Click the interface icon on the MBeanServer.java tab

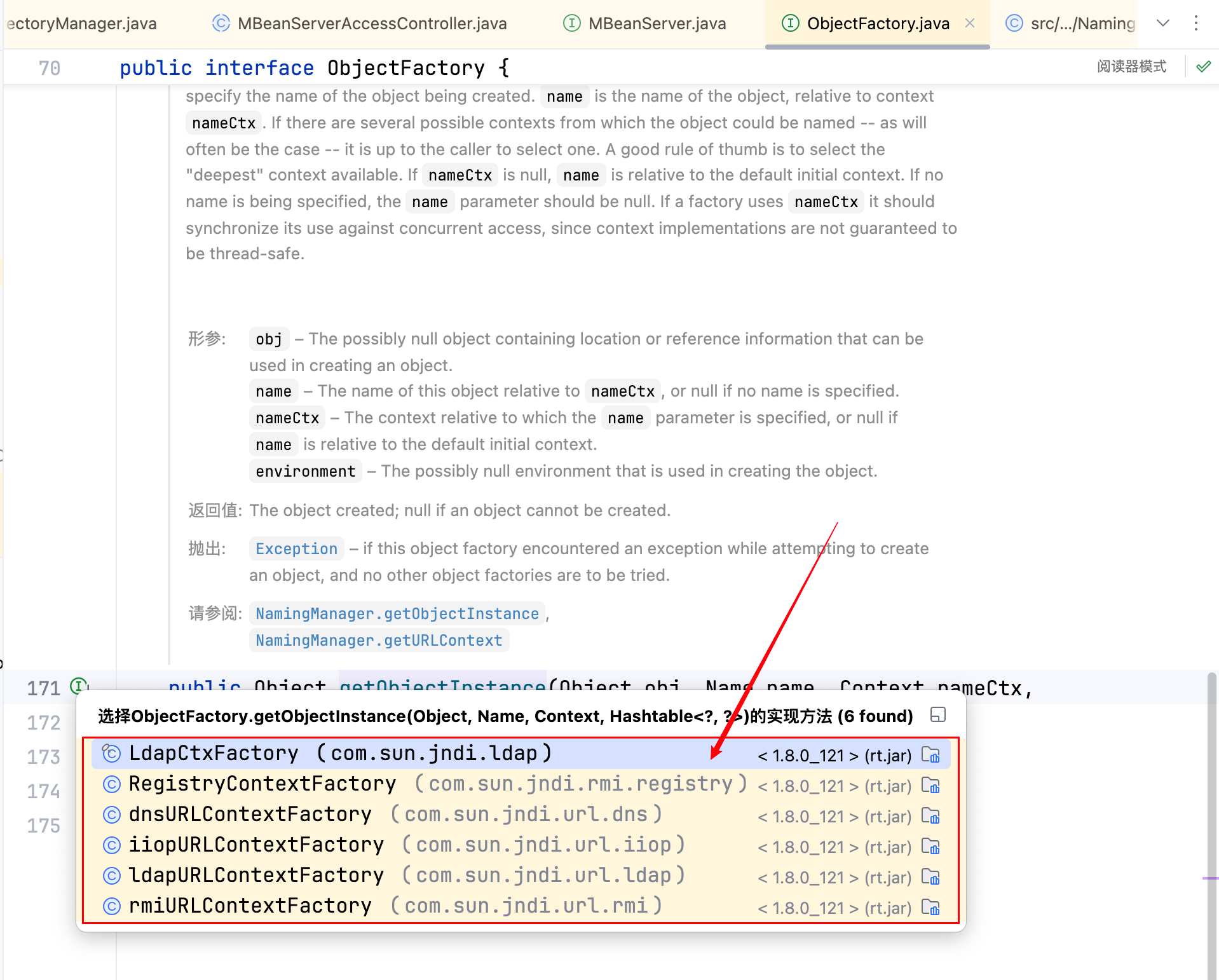coord(571,24)
